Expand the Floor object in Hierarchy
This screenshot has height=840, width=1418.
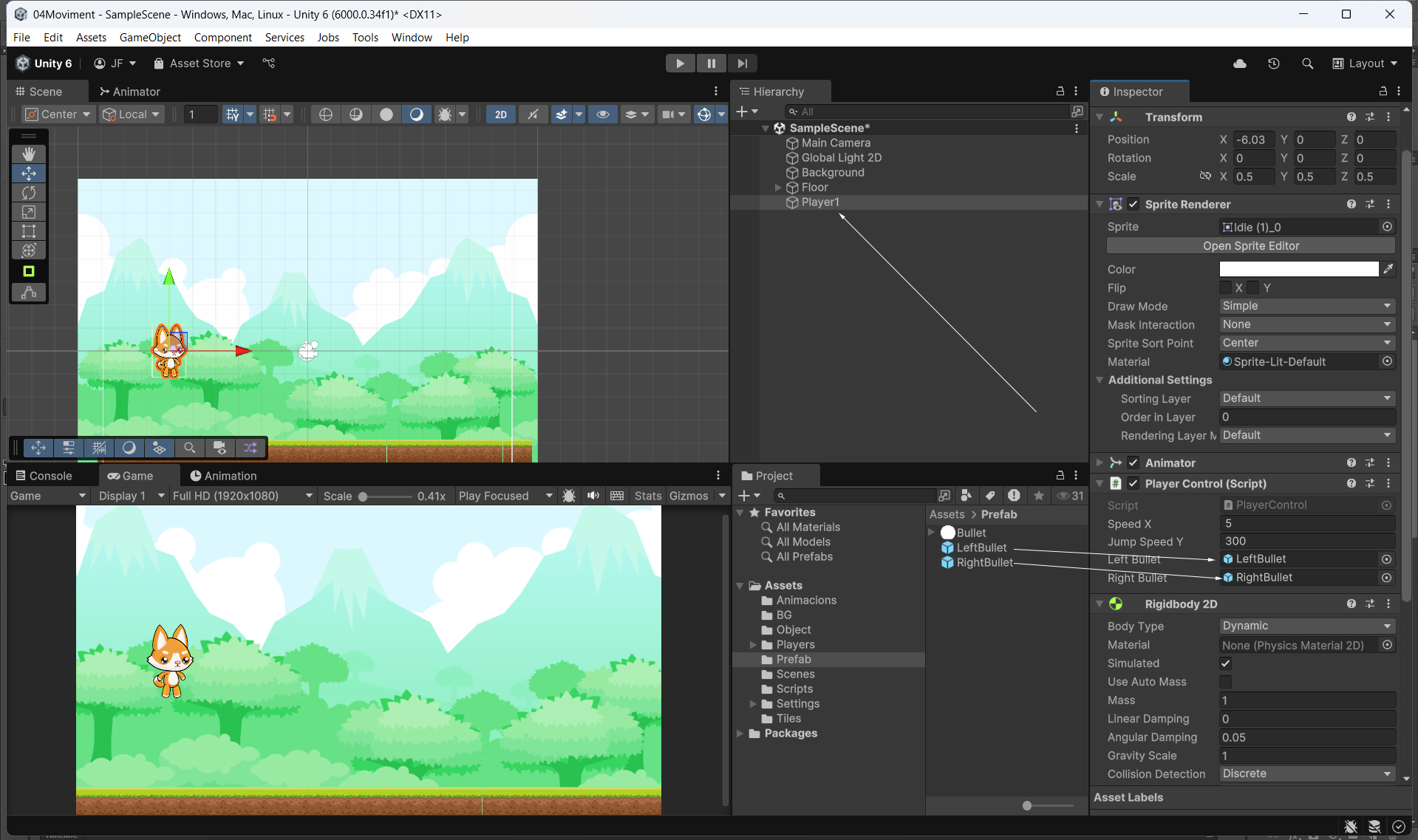[x=778, y=188]
